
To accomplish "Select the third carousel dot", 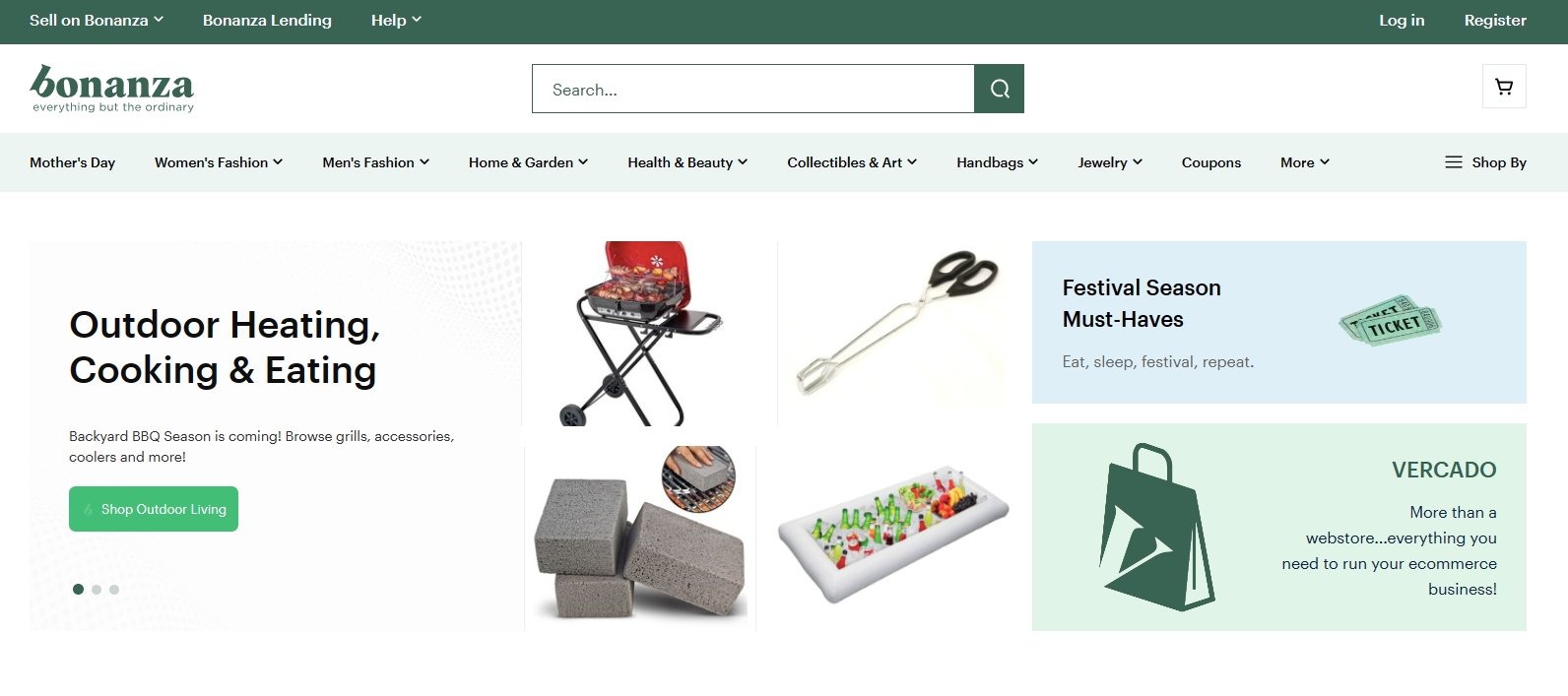I will [114, 590].
